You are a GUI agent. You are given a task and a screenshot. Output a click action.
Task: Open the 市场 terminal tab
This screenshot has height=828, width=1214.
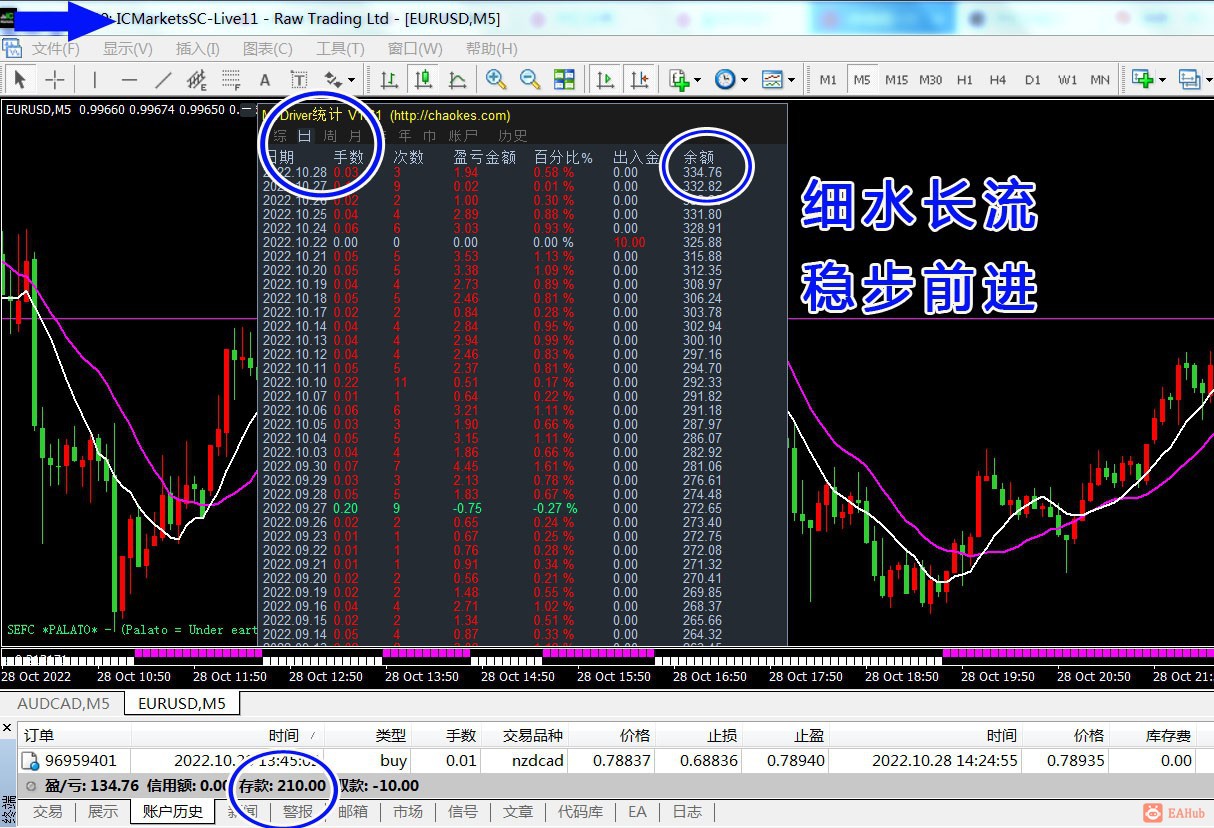coord(408,812)
